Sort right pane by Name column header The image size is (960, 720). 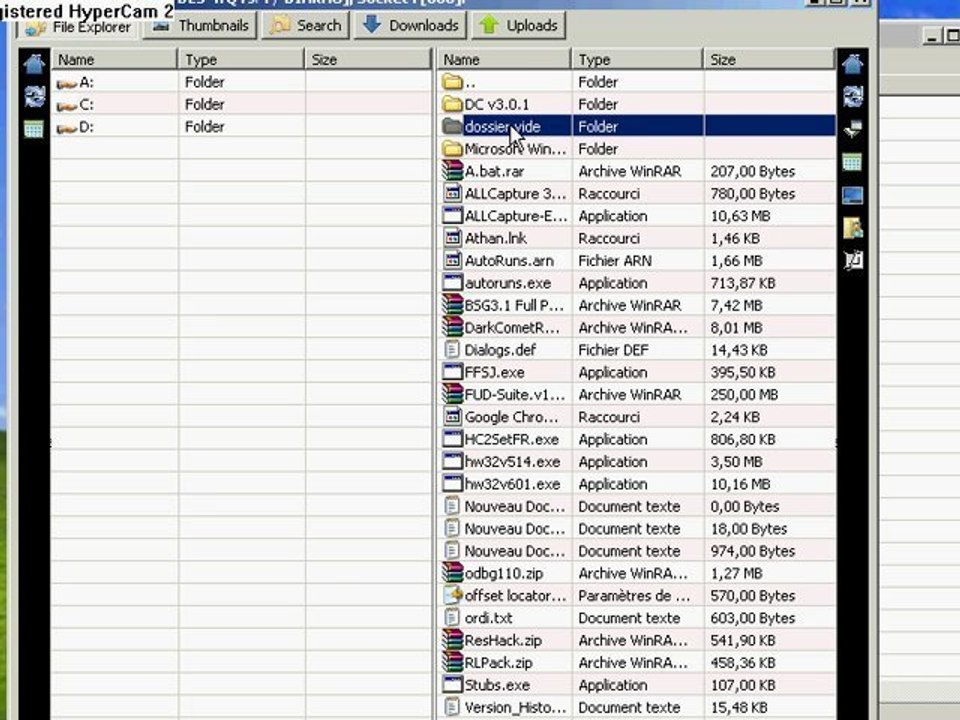pyautogui.click(x=504, y=59)
